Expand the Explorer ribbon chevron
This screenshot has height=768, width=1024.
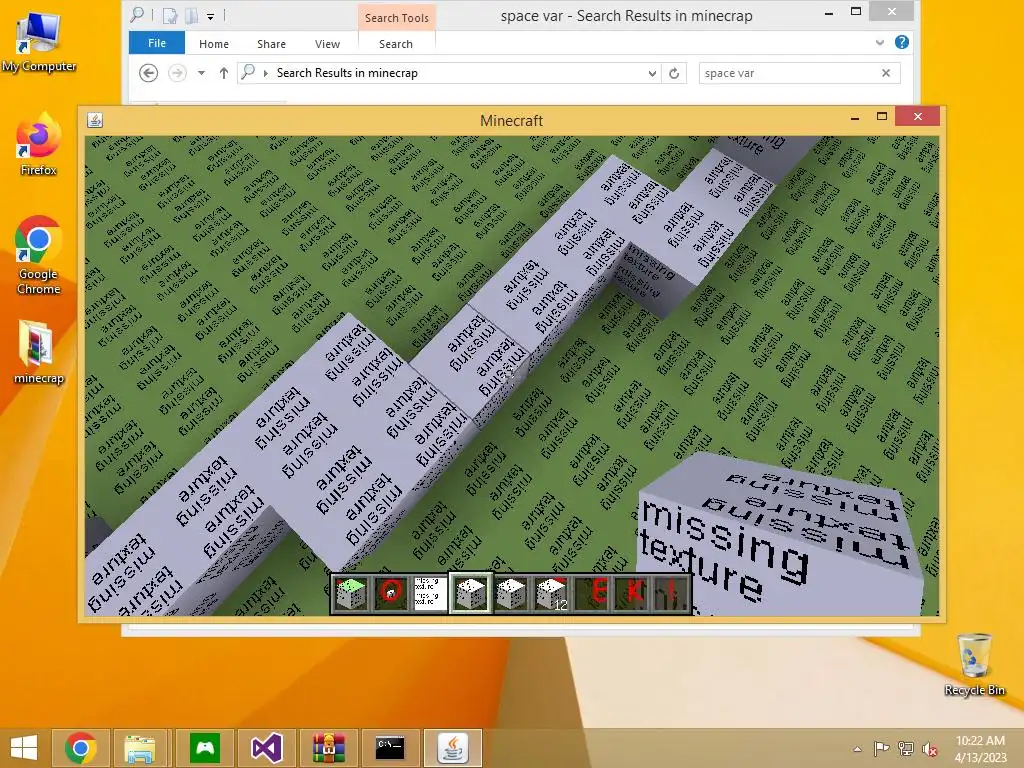(879, 42)
